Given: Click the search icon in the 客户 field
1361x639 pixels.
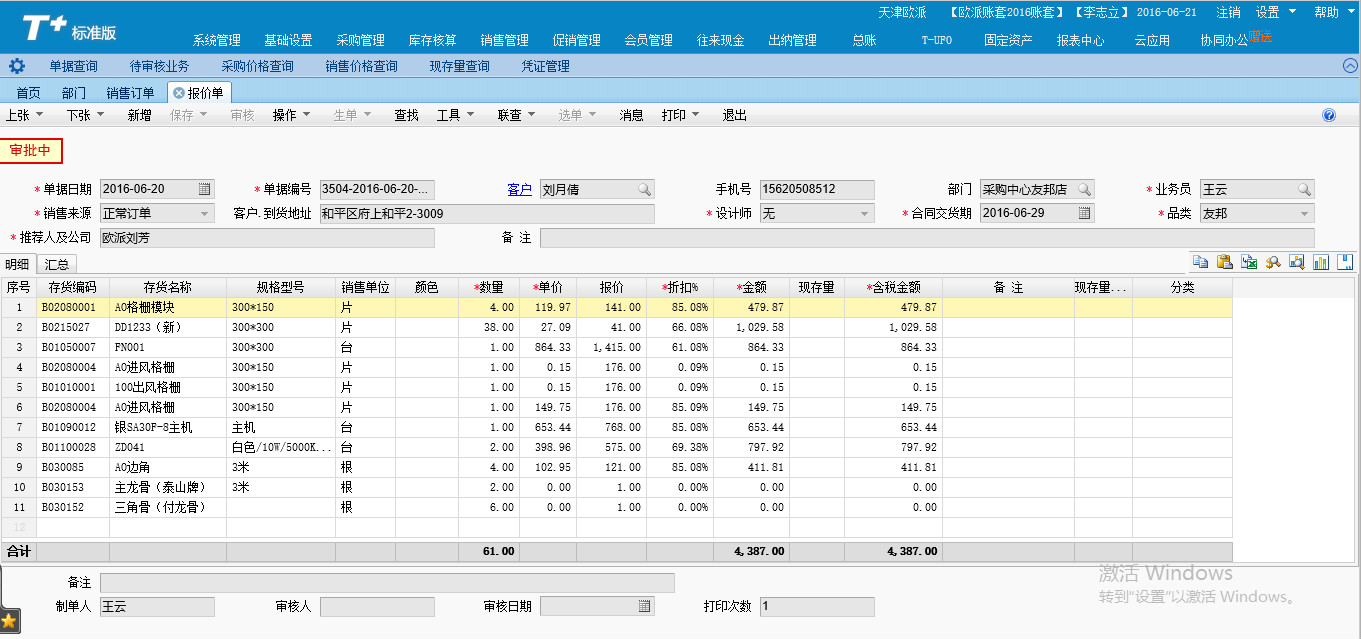Looking at the screenshot, I should 645,189.
